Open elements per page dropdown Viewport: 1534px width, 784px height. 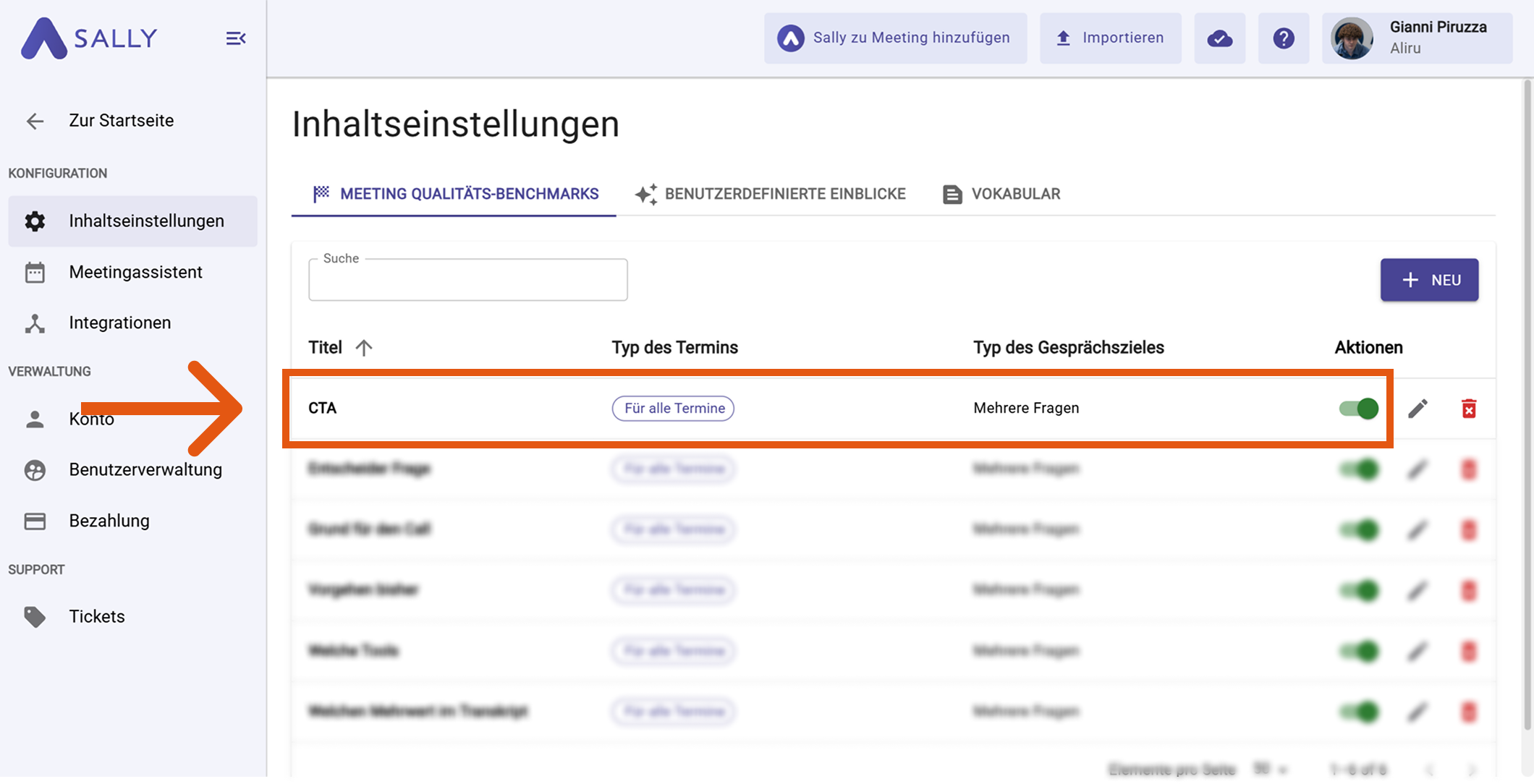pyautogui.click(x=1270, y=769)
